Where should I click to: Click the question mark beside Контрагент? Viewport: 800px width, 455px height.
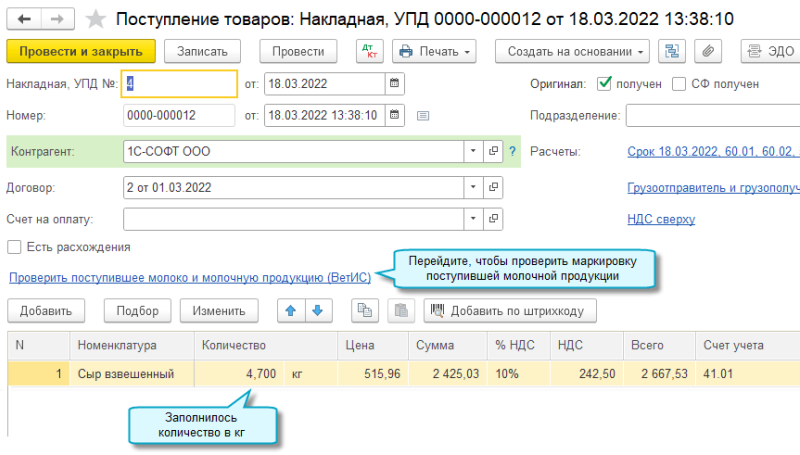512,151
